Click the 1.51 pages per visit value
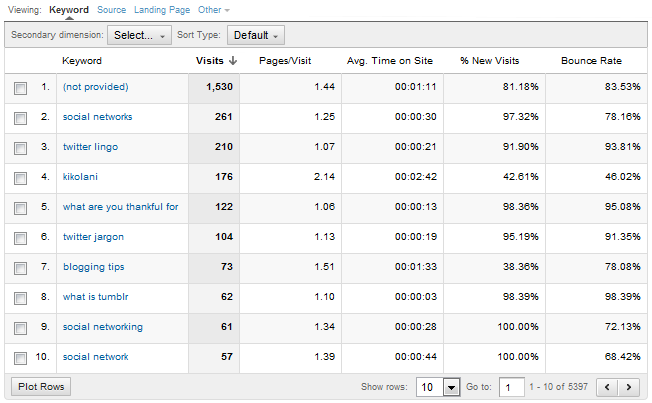 [x=324, y=267]
